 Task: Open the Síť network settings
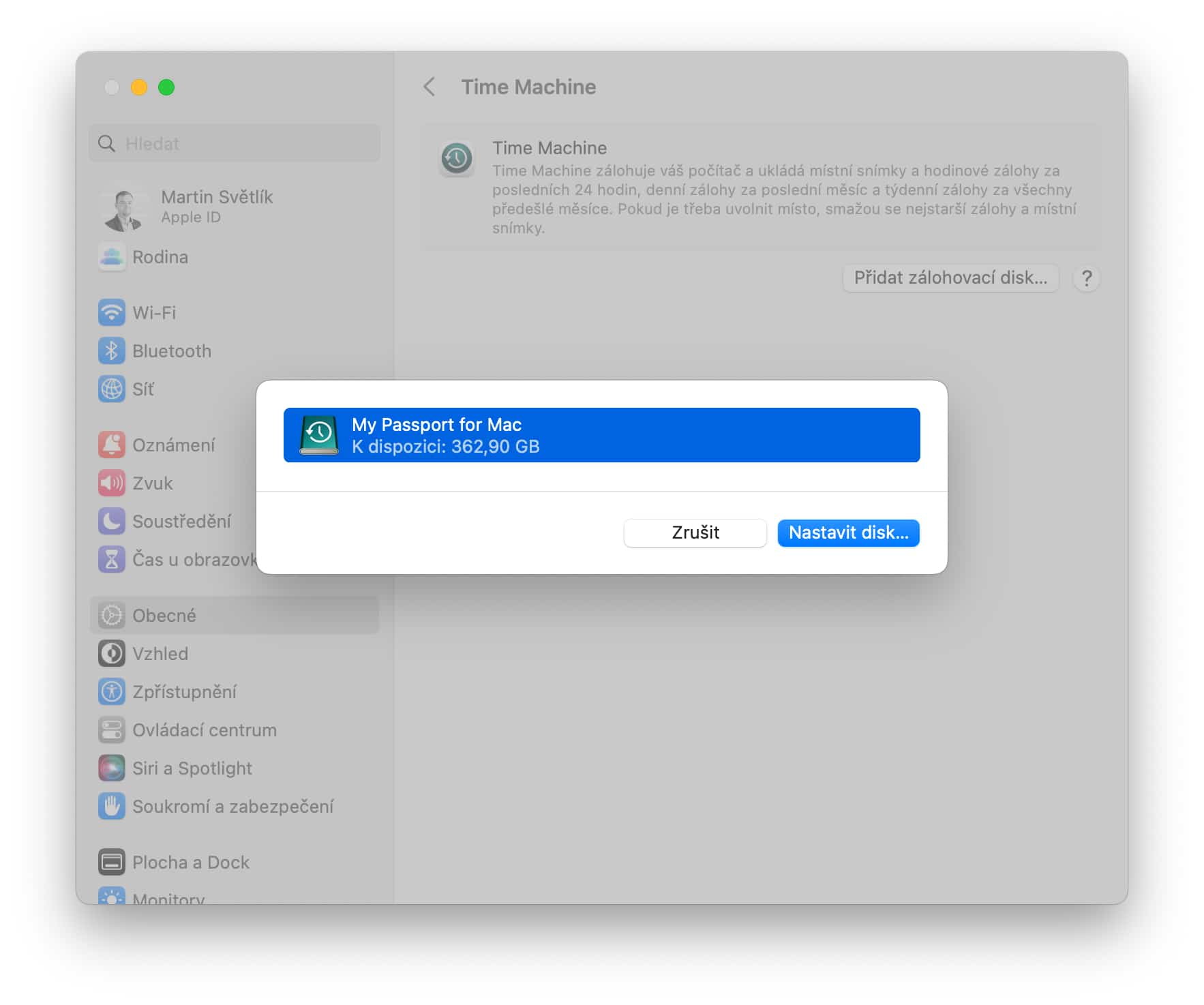(x=173, y=389)
